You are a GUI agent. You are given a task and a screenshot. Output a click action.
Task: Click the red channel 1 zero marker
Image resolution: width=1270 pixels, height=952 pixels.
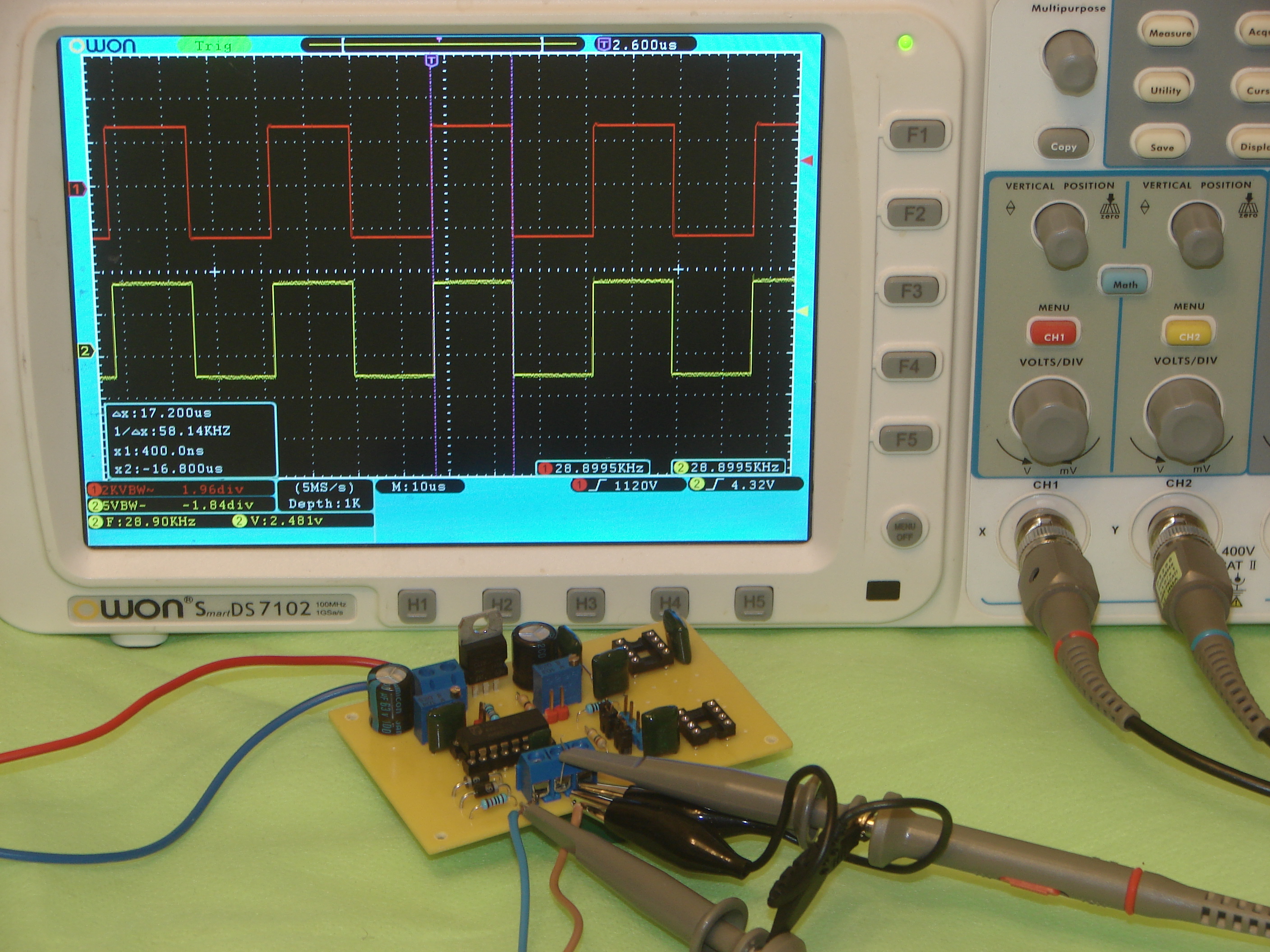(x=78, y=188)
